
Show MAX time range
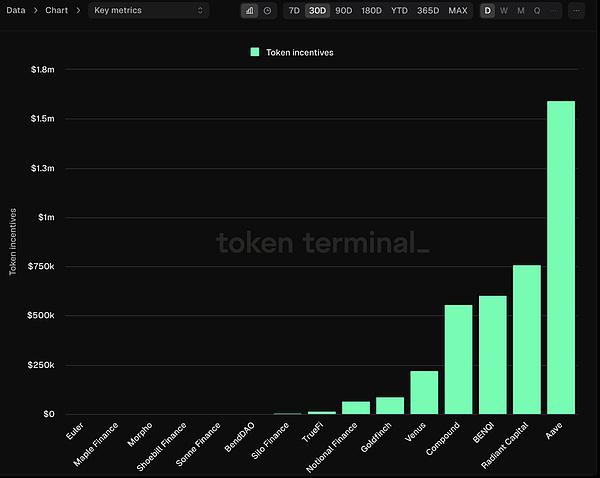point(457,11)
